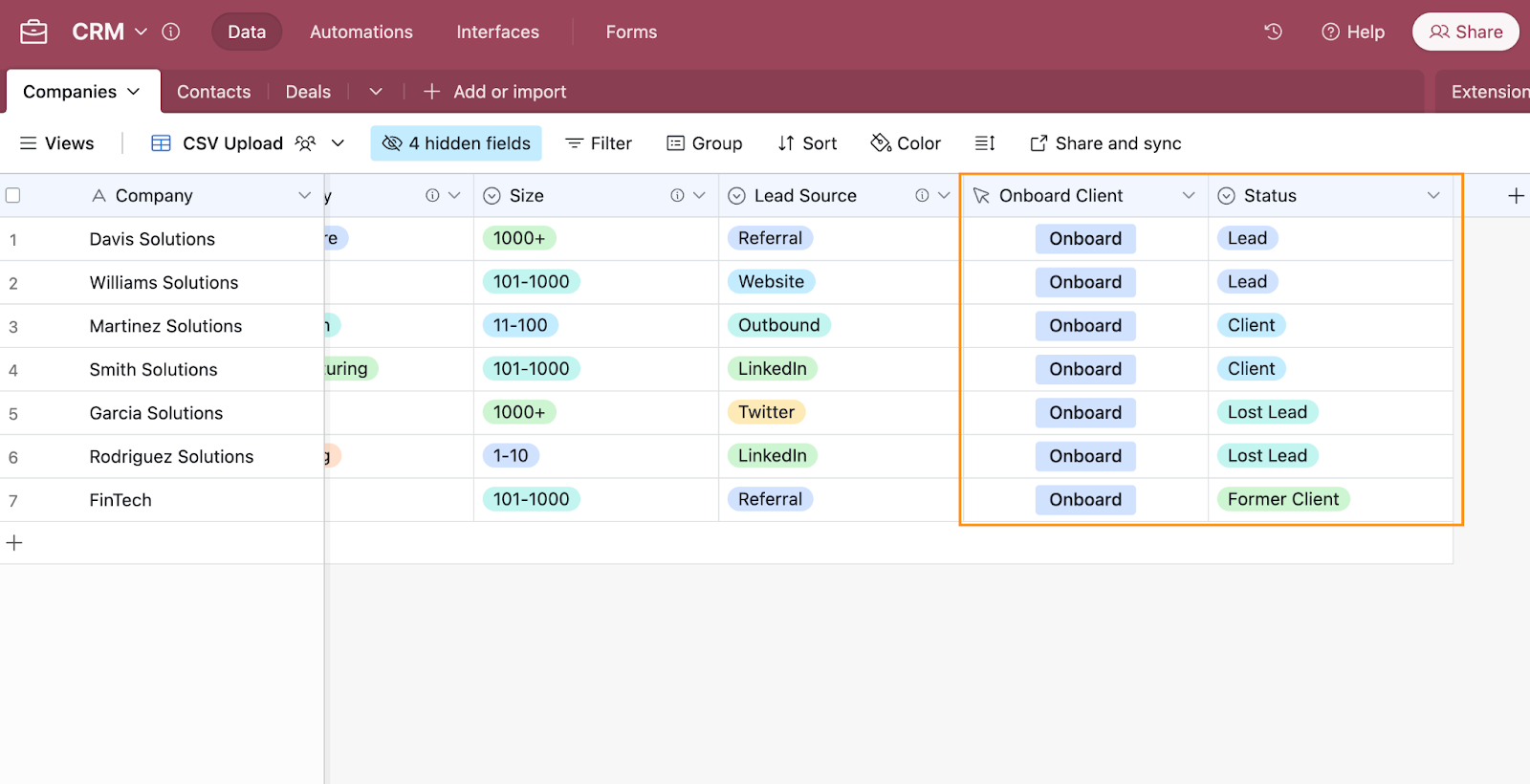The height and width of the screenshot is (784, 1530).
Task: Click info icon in Size column header
Action: pyautogui.click(x=677, y=195)
